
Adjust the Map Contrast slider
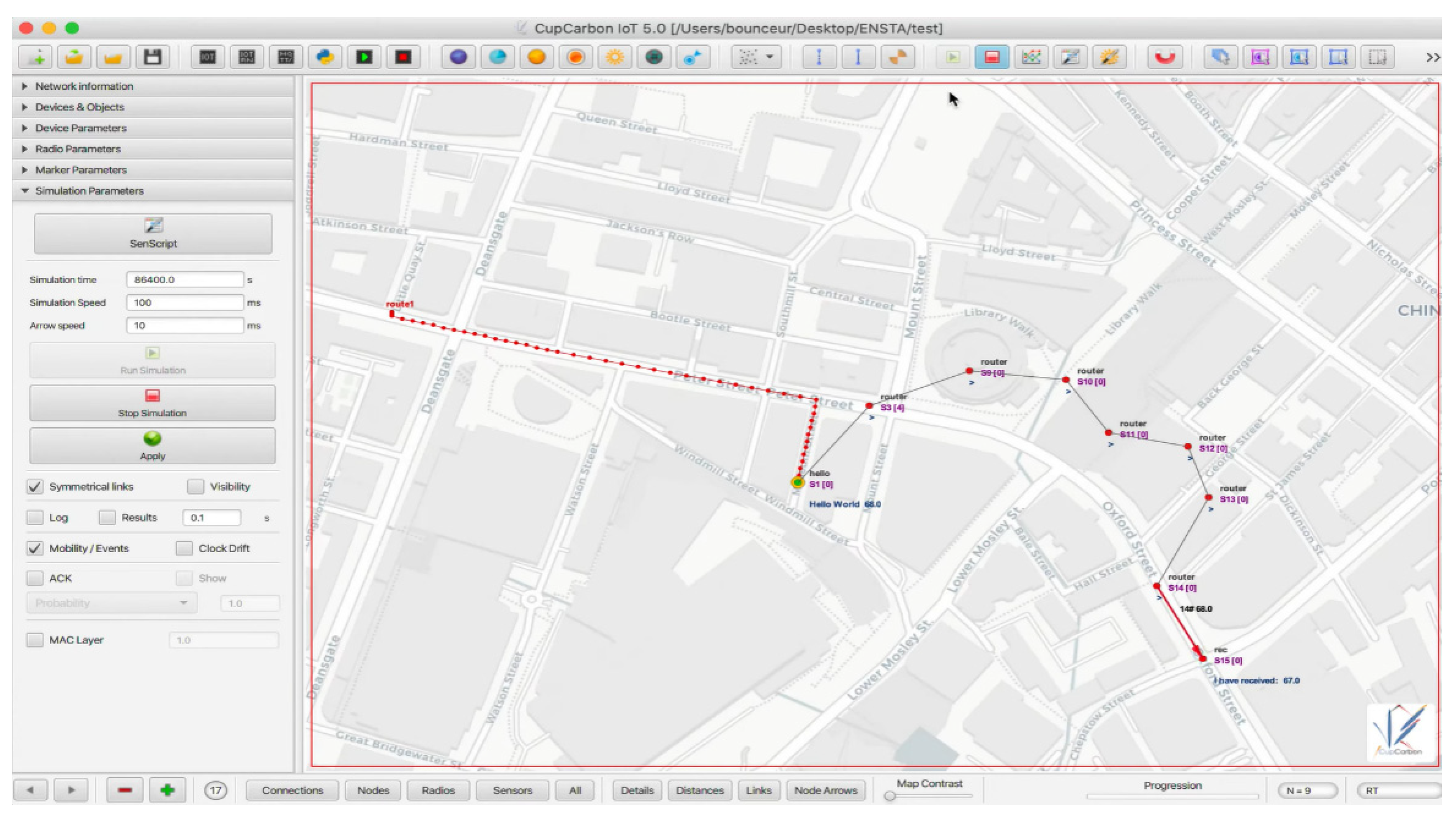coord(890,796)
